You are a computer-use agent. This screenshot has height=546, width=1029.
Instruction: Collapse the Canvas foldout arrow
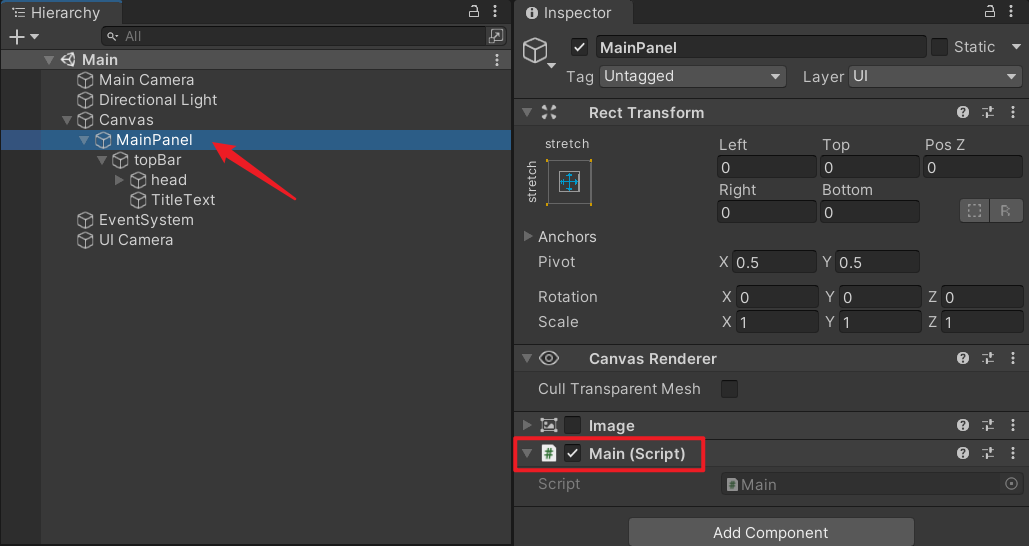point(67,120)
